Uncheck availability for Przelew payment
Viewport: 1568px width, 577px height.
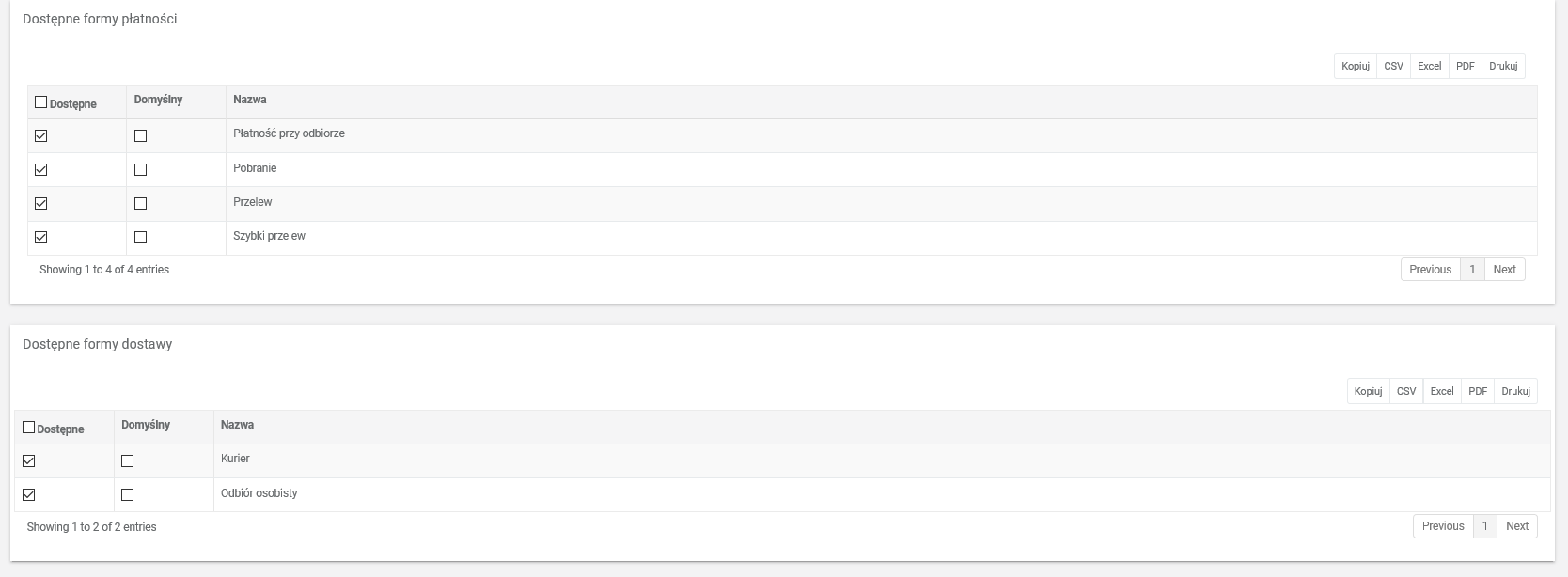click(40, 204)
